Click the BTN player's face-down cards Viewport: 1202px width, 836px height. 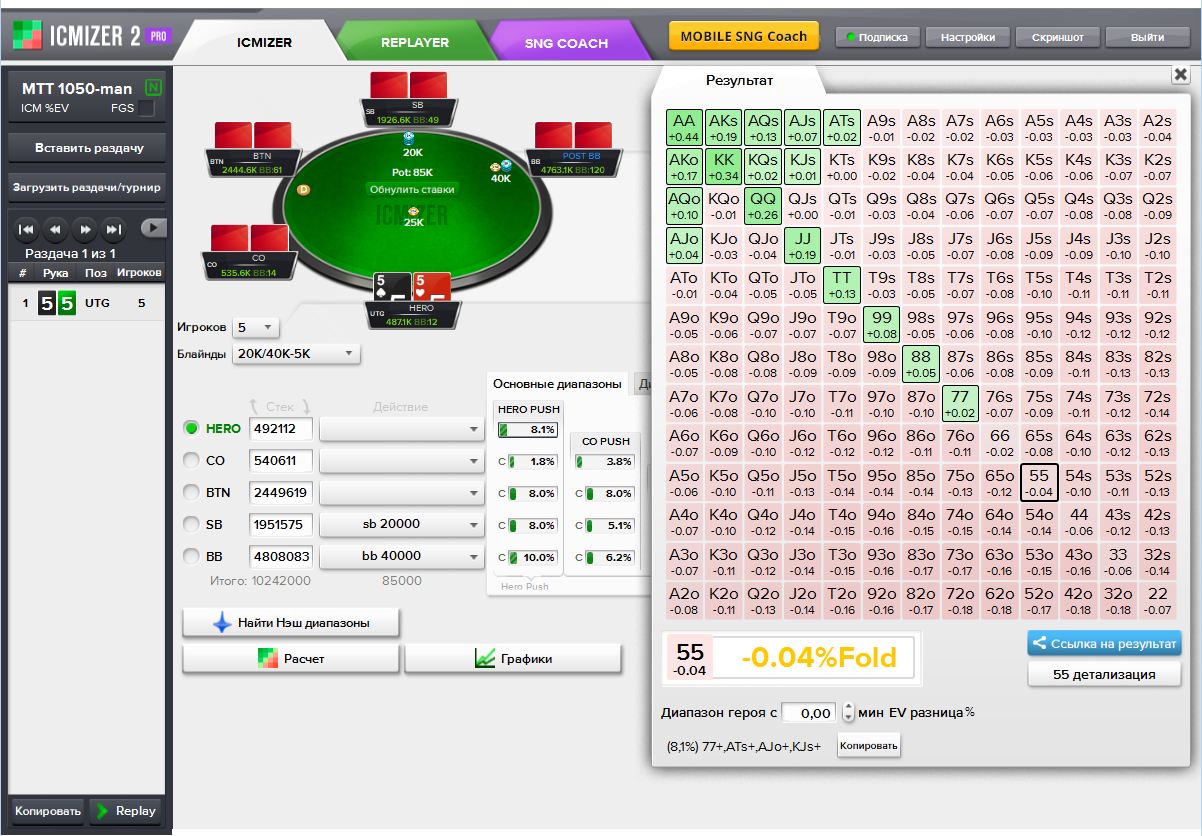point(253,136)
